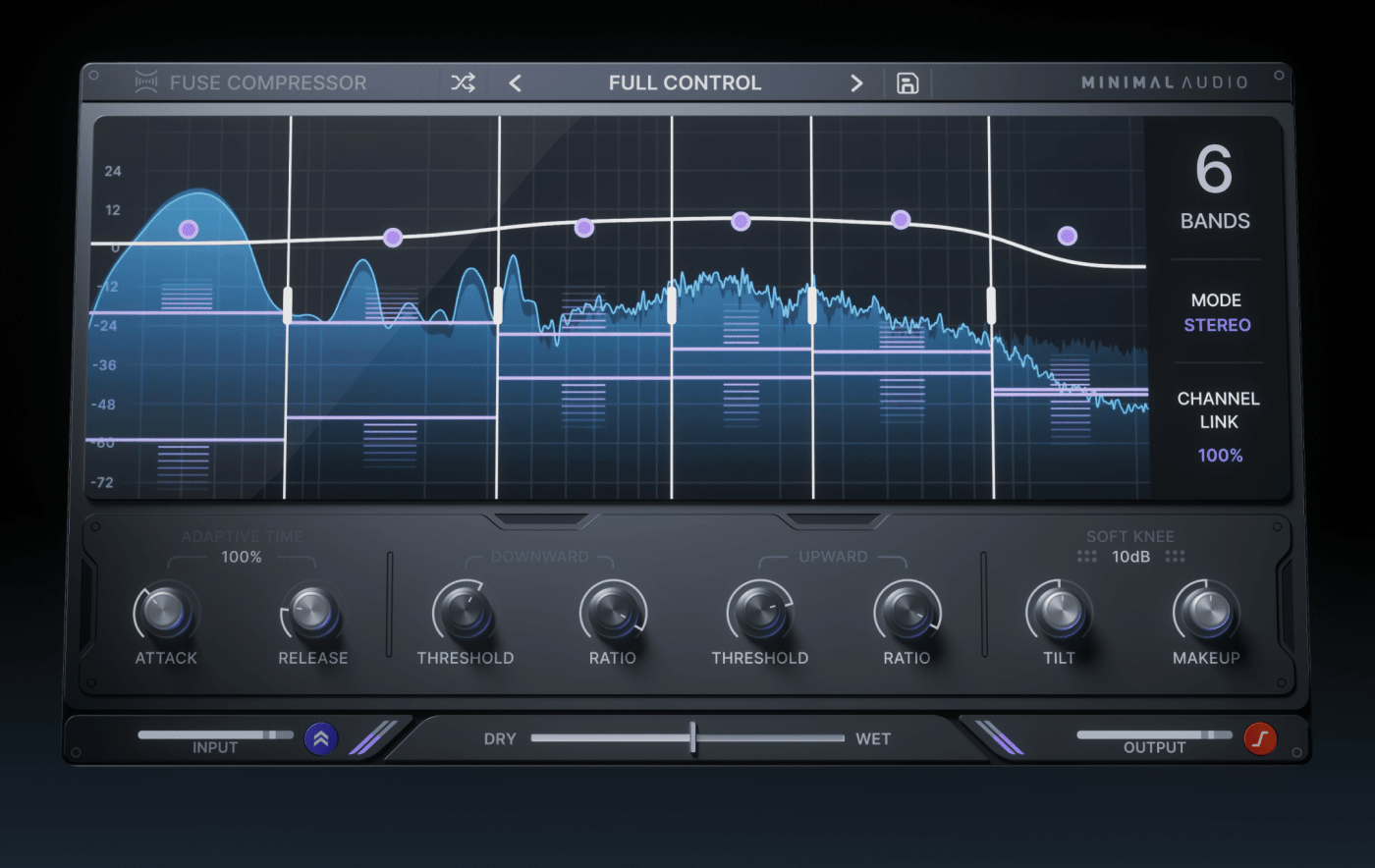The image size is (1375, 868).
Task: Select the sixth band's purple node
Action: (1068, 236)
